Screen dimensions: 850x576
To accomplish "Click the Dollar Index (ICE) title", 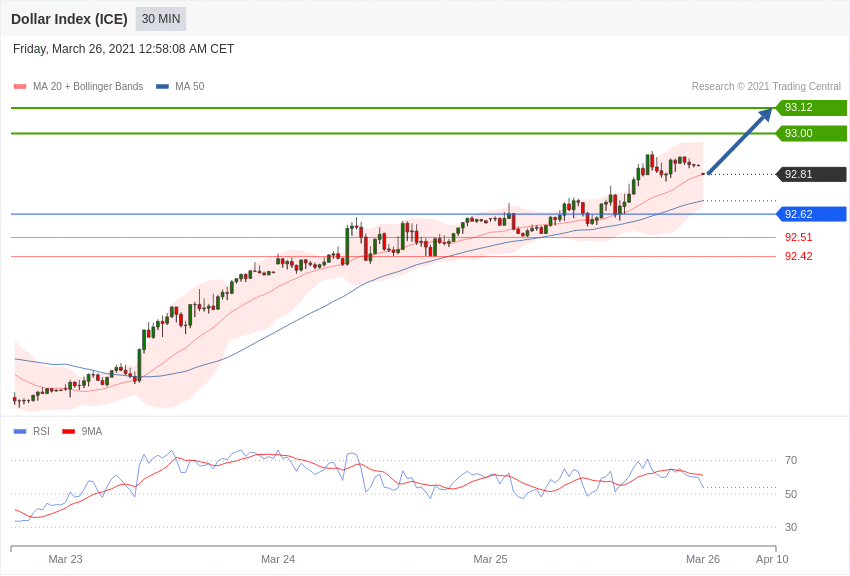I will click(69, 19).
